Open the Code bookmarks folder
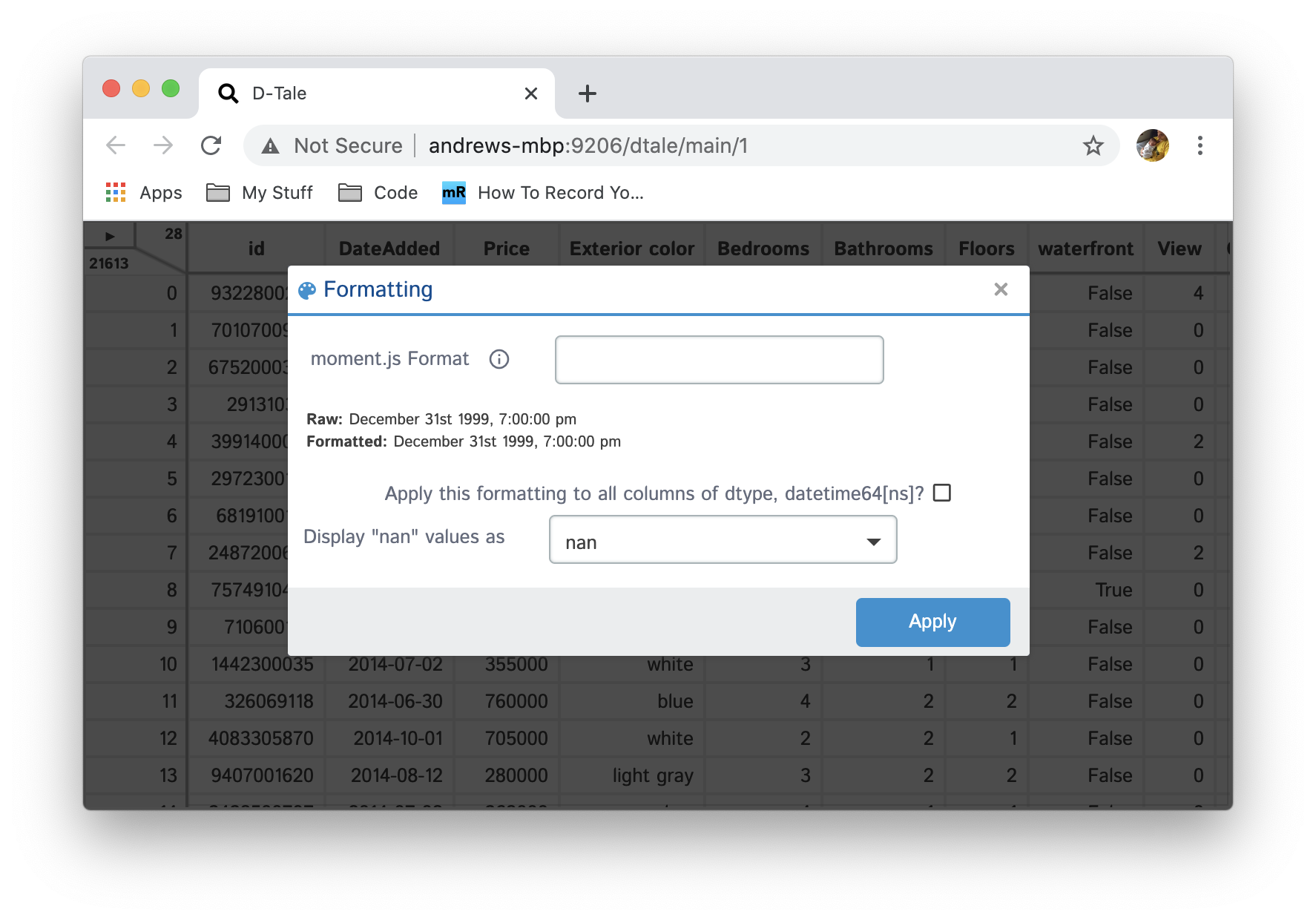1316x920 pixels. [378, 193]
